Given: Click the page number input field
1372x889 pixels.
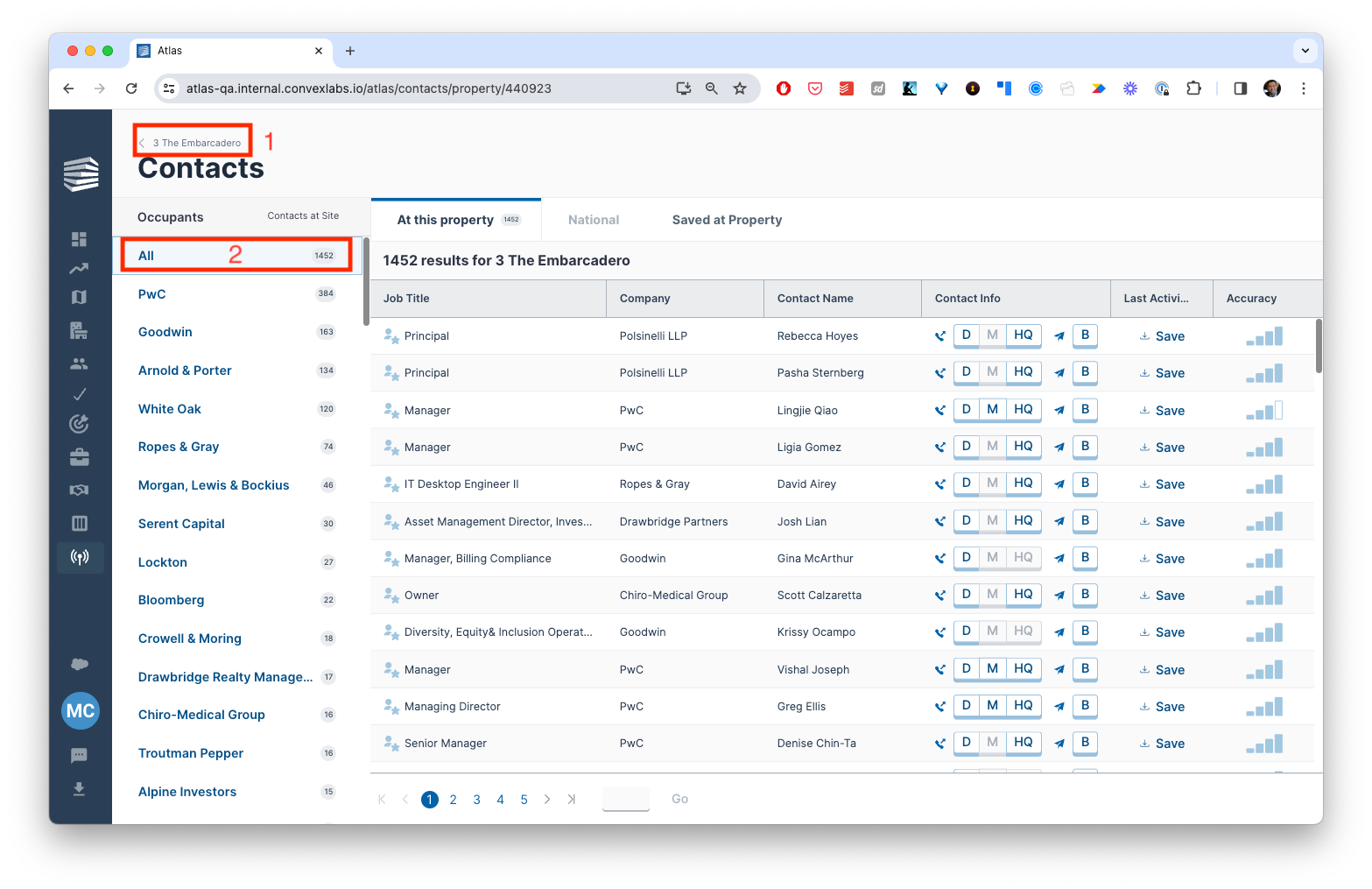Looking at the screenshot, I should (x=625, y=799).
